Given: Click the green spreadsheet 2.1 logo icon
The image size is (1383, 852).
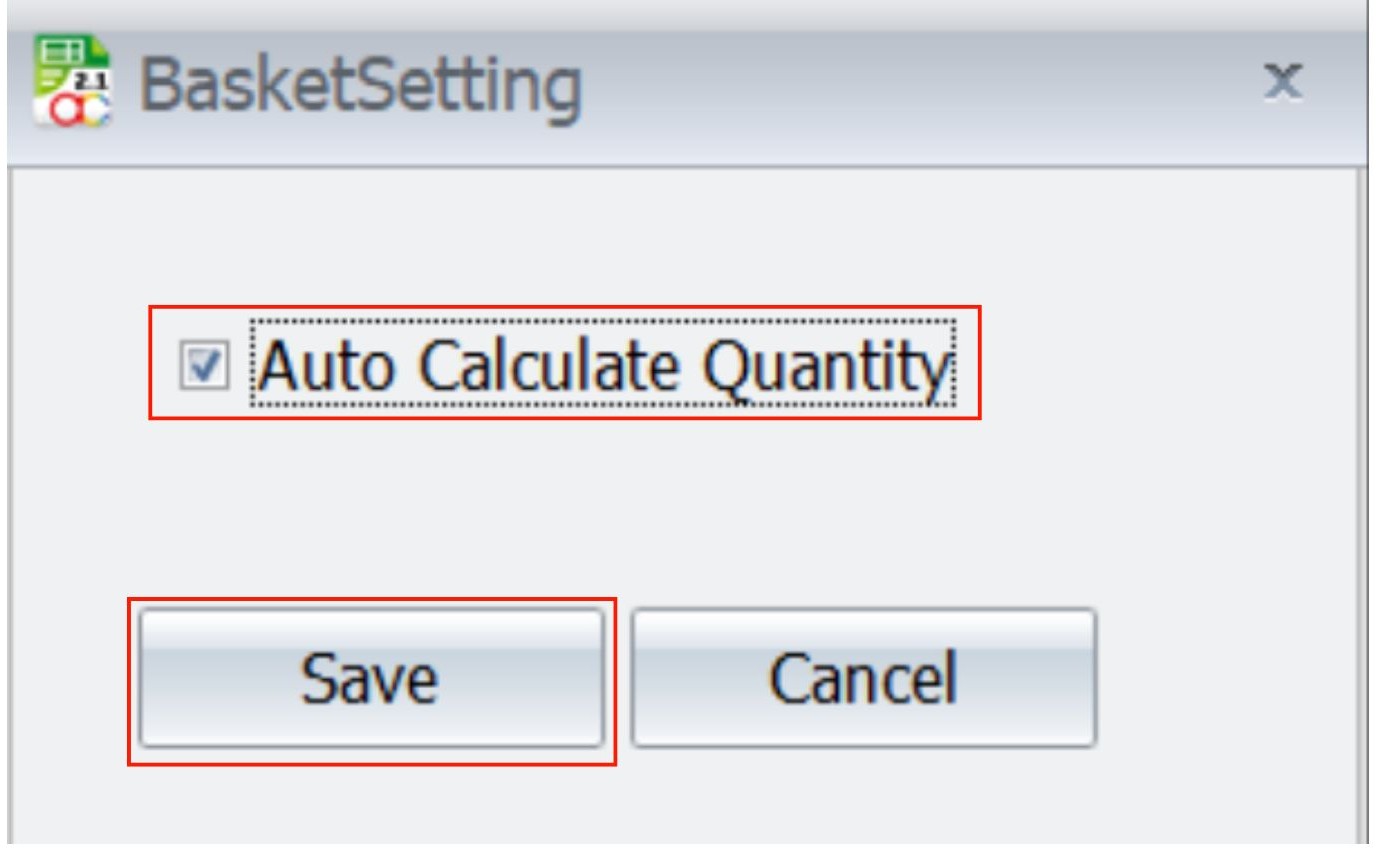Looking at the screenshot, I should click(x=72, y=82).
